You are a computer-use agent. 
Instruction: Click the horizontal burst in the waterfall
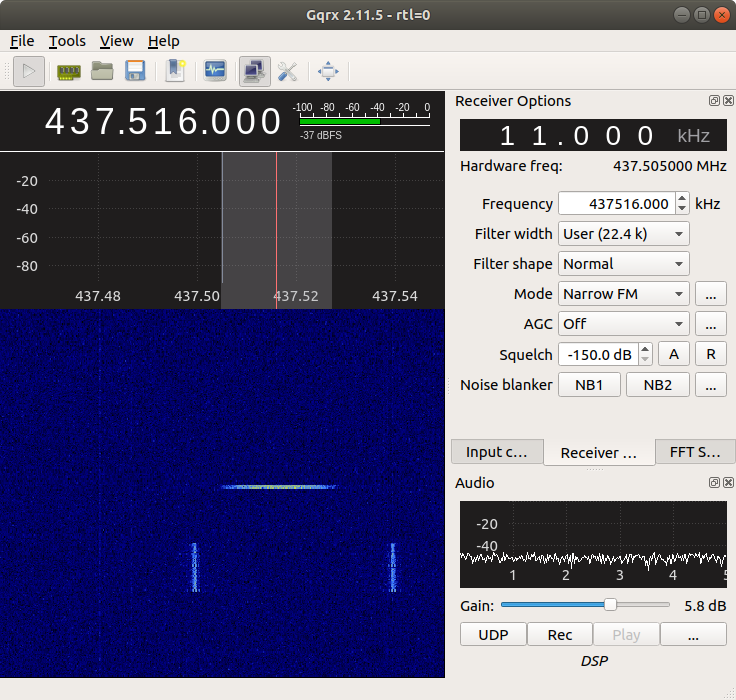(279, 487)
